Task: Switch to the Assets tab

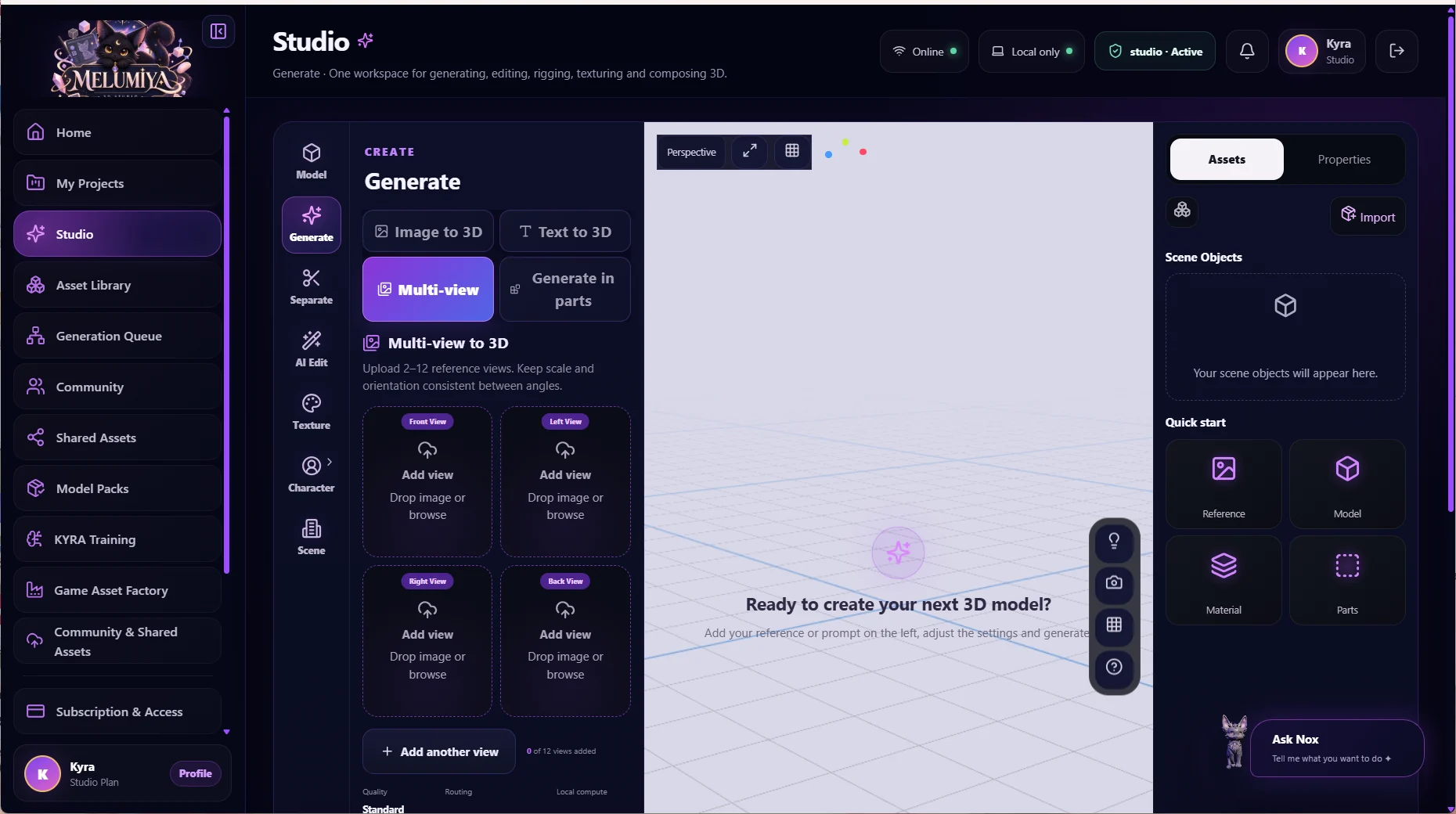Action: pos(1227,160)
